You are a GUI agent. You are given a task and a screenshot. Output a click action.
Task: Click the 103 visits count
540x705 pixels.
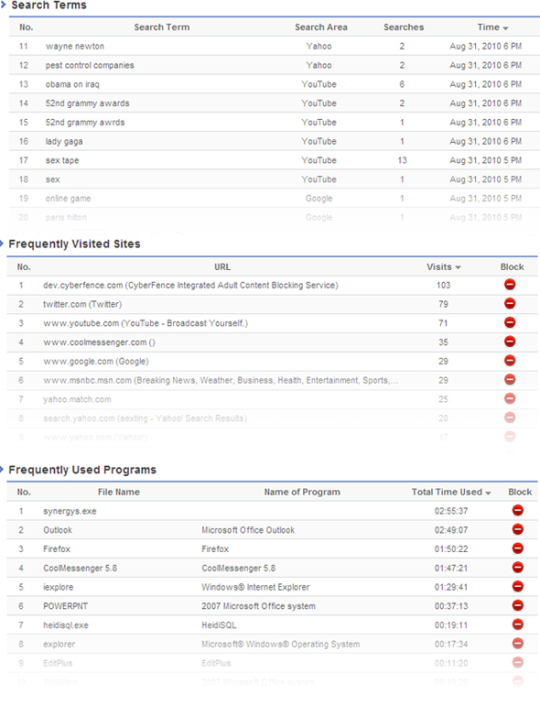443,286
